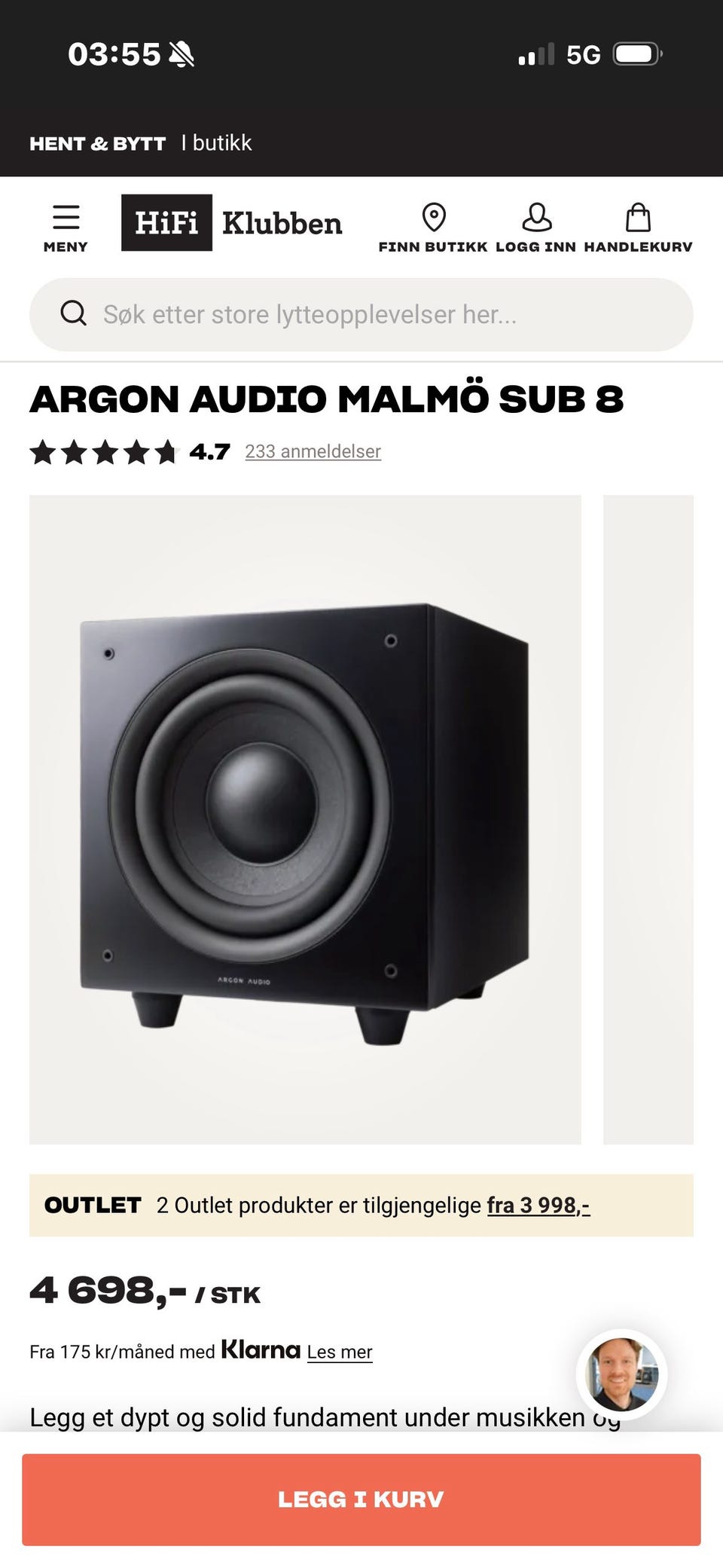The image size is (723, 1568).
Task: Tap the search magnifier icon
Action: coord(73,313)
